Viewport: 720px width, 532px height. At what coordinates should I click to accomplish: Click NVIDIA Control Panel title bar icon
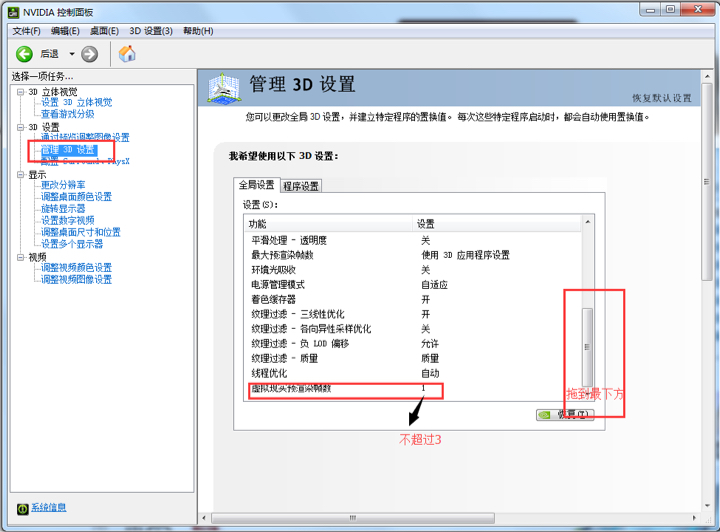point(14,12)
